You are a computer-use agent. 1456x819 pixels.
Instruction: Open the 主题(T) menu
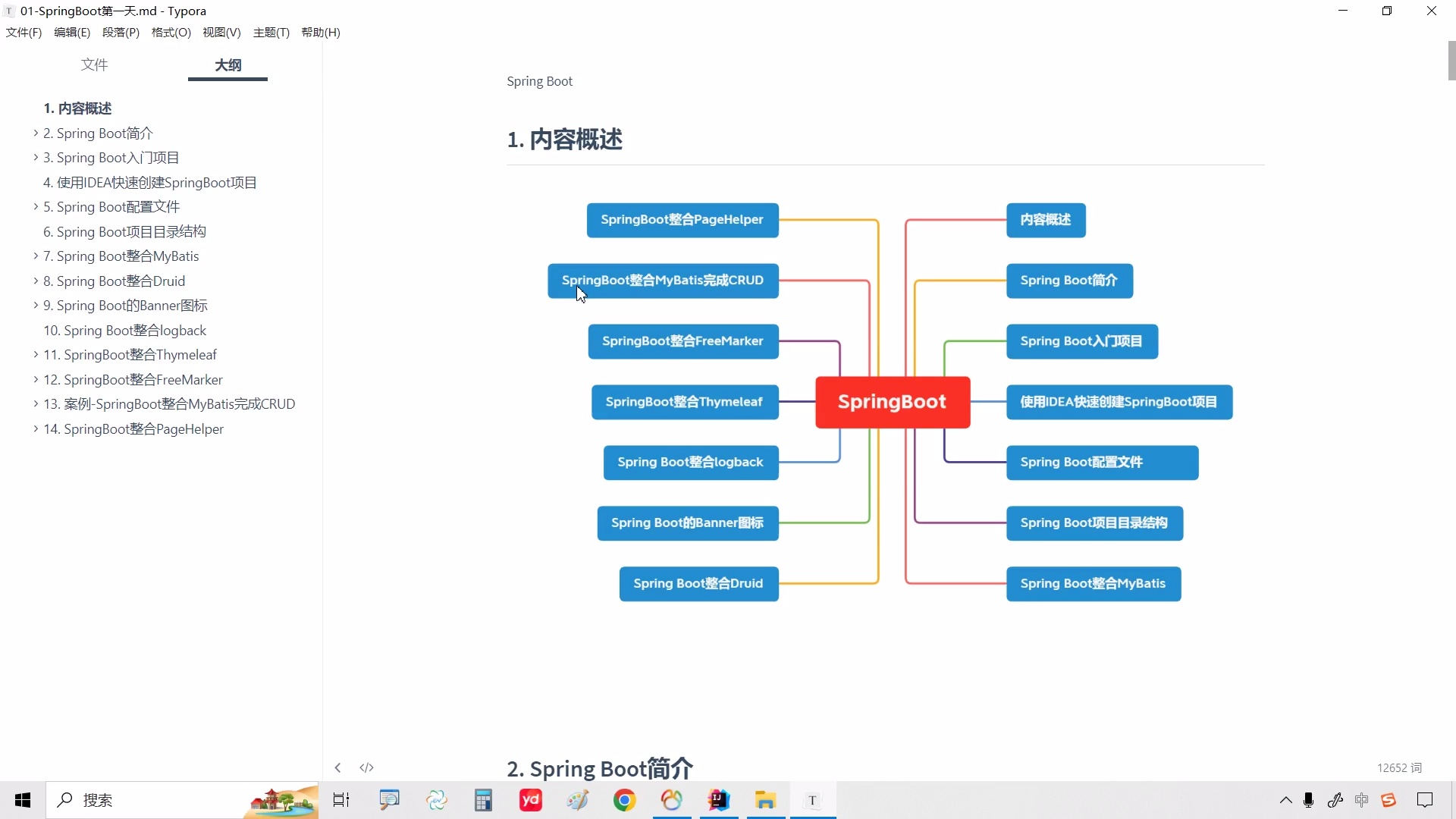271,32
